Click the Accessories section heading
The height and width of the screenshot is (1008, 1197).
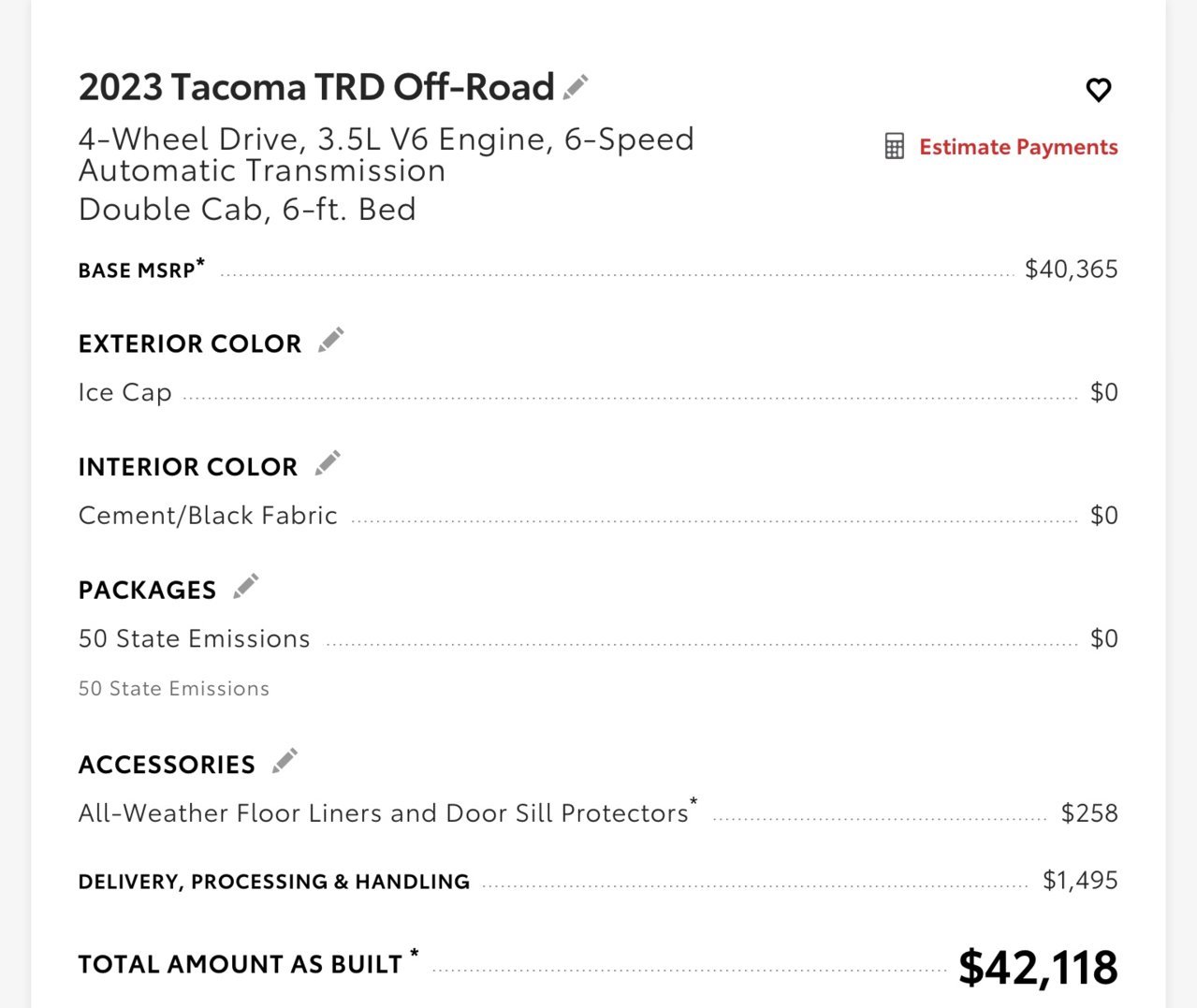click(x=167, y=765)
